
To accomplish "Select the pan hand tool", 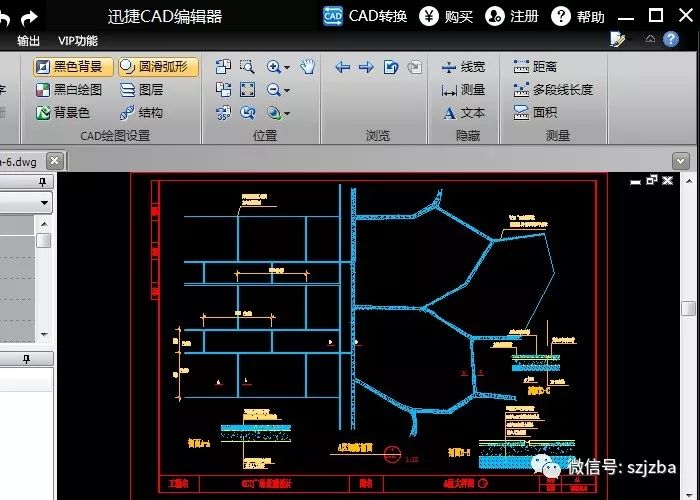I will tap(308, 67).
